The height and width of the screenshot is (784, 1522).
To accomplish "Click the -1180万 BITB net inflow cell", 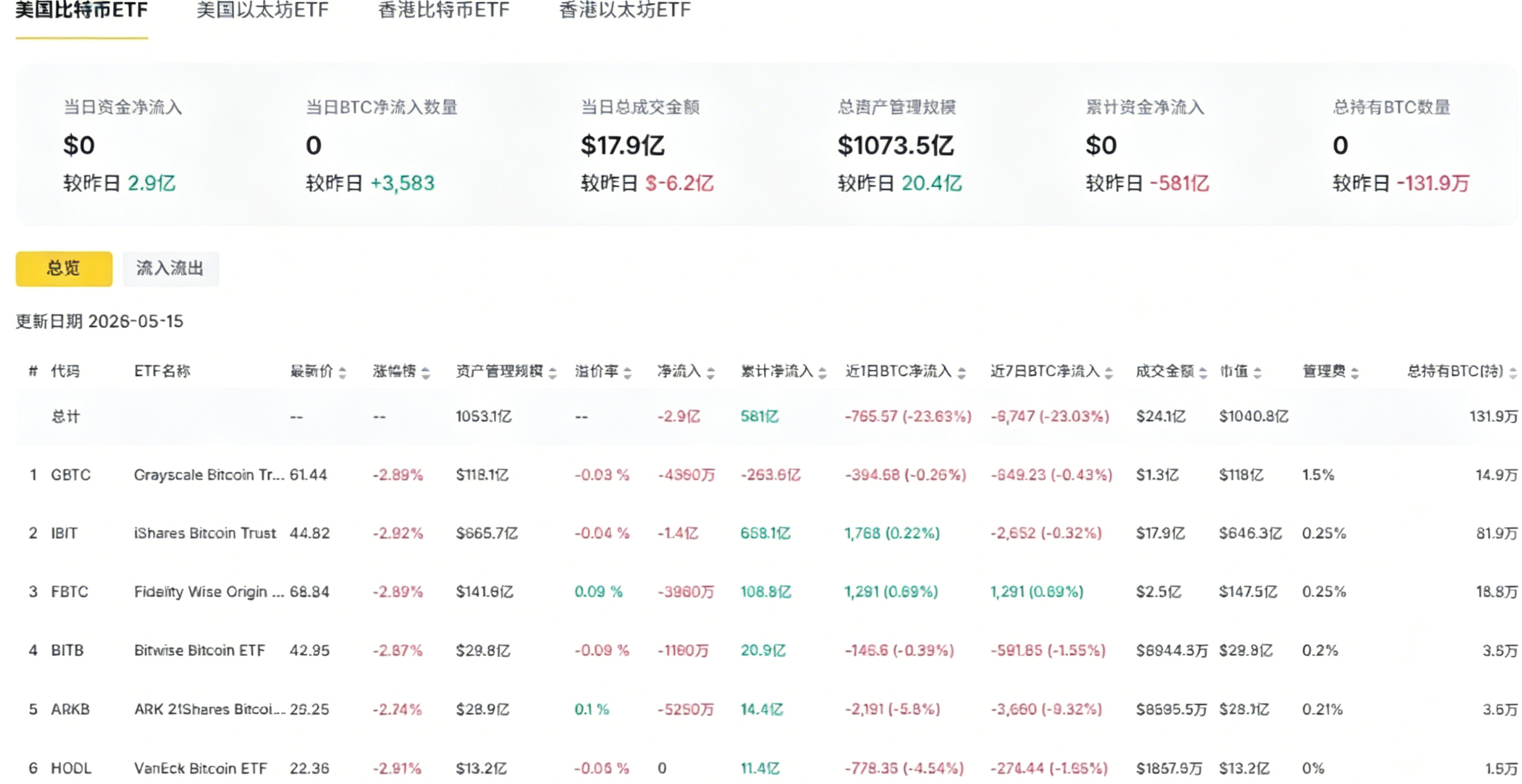I will point(683,650).
